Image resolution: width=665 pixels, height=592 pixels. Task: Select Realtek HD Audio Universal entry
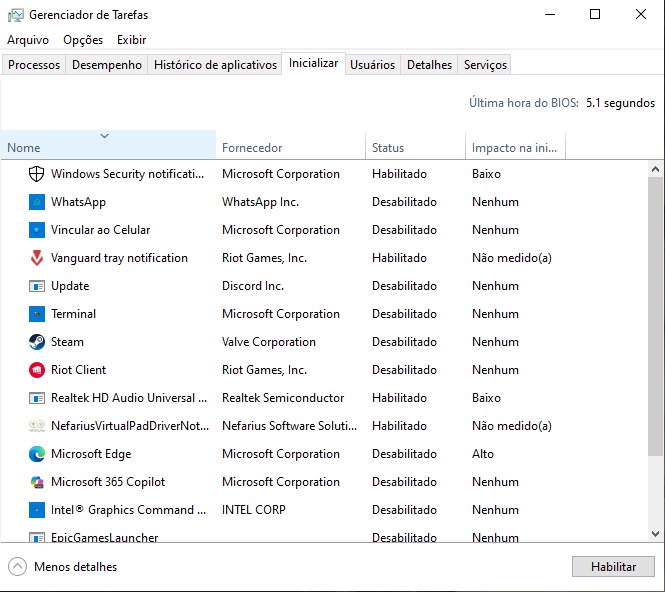coord(129,398)
